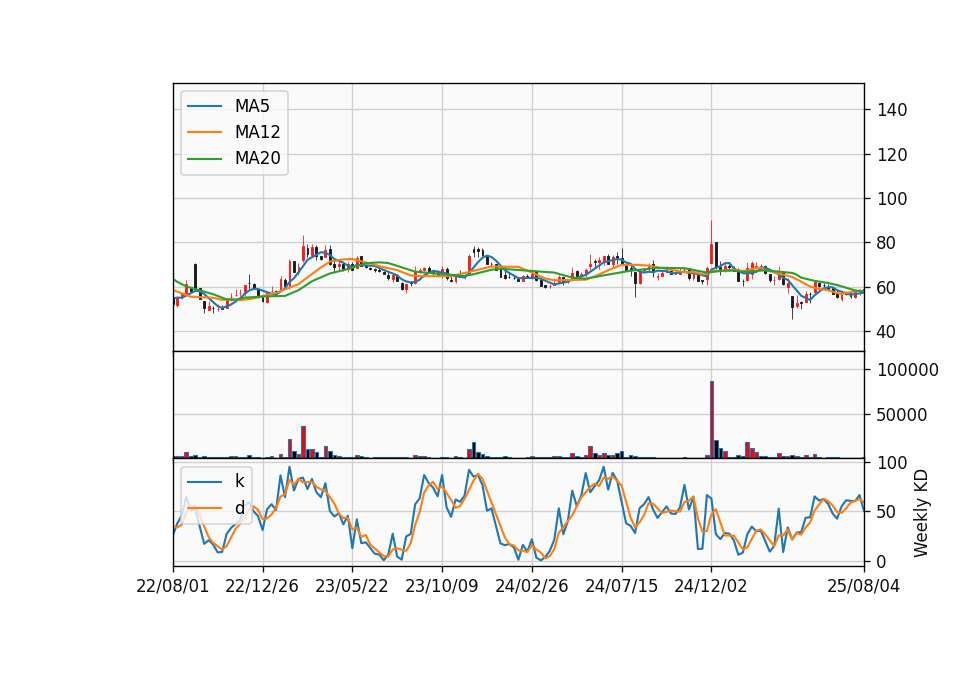Click the 0 label on the KD axis
960x690 pixels.
pyautogui.click(x=882, y=561)
